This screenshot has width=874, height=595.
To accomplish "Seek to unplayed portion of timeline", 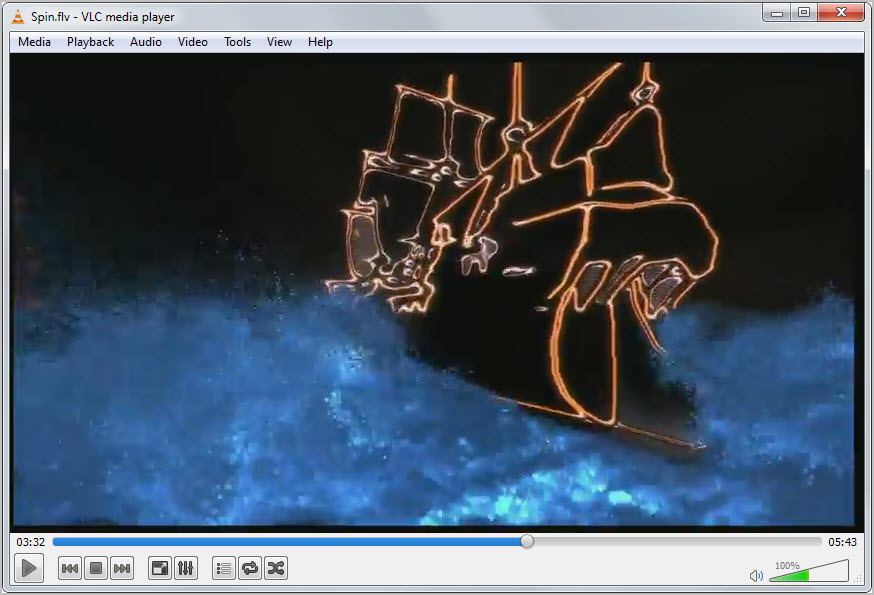I will point(677,541).
